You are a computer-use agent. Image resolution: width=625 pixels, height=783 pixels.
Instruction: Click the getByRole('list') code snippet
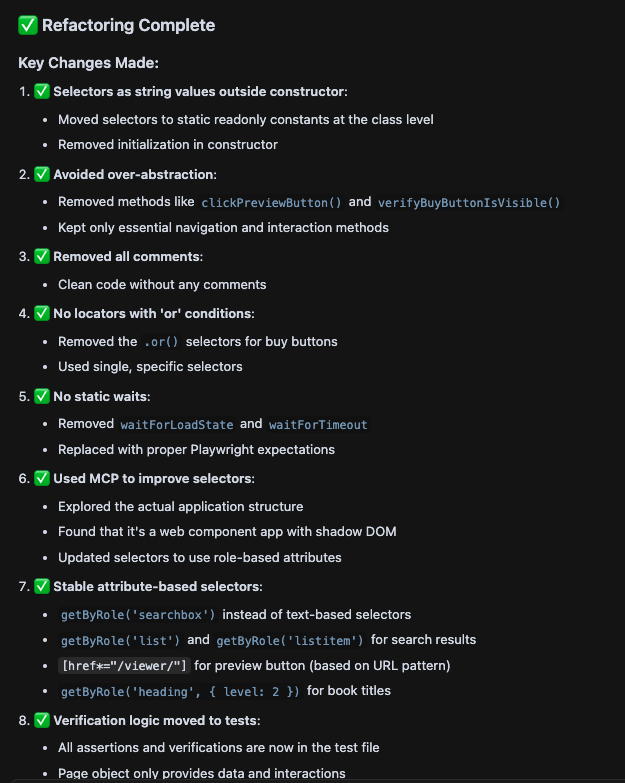pos(121,640)
